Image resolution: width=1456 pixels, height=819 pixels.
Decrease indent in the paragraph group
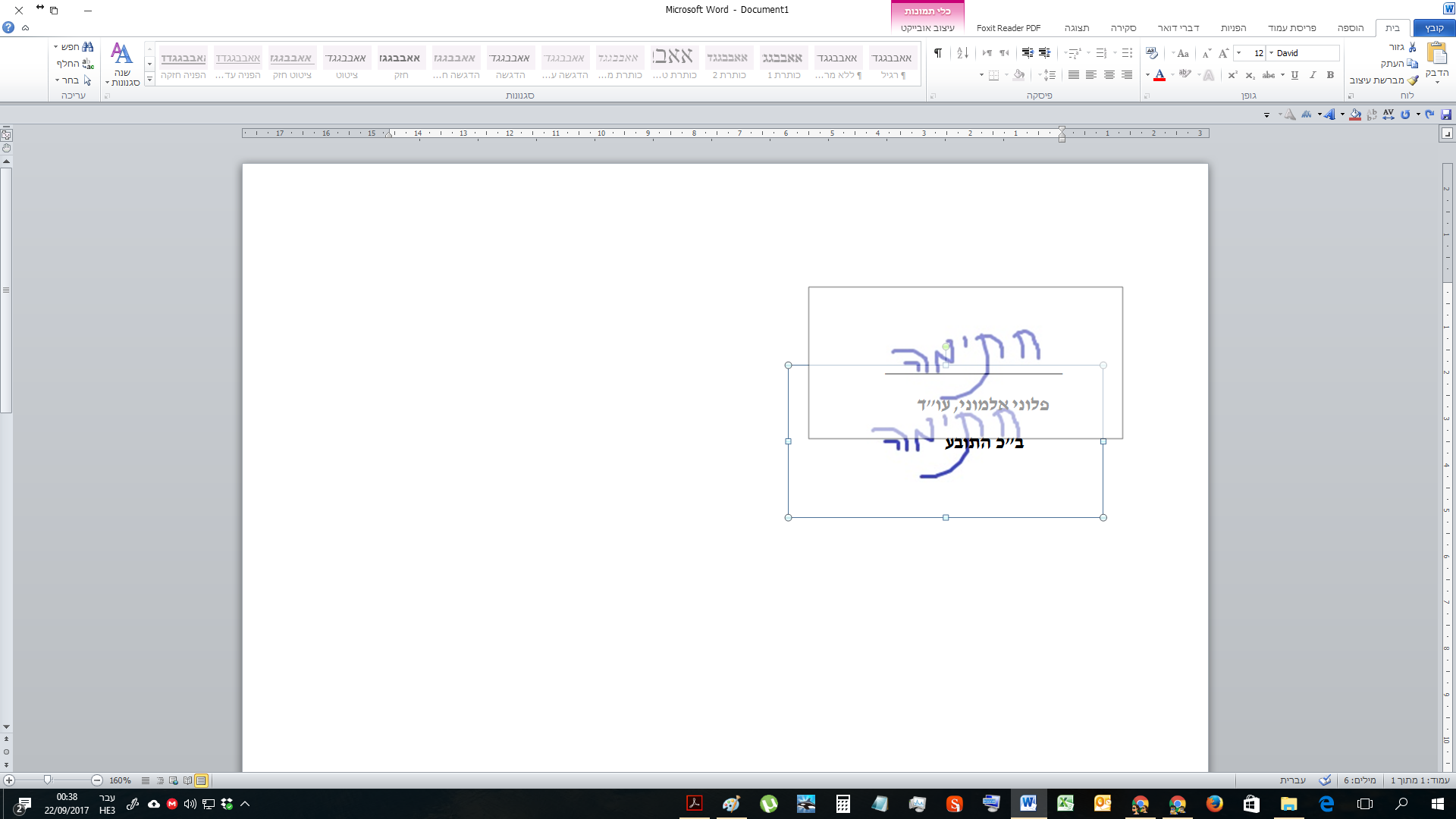tap(1044, 53)
